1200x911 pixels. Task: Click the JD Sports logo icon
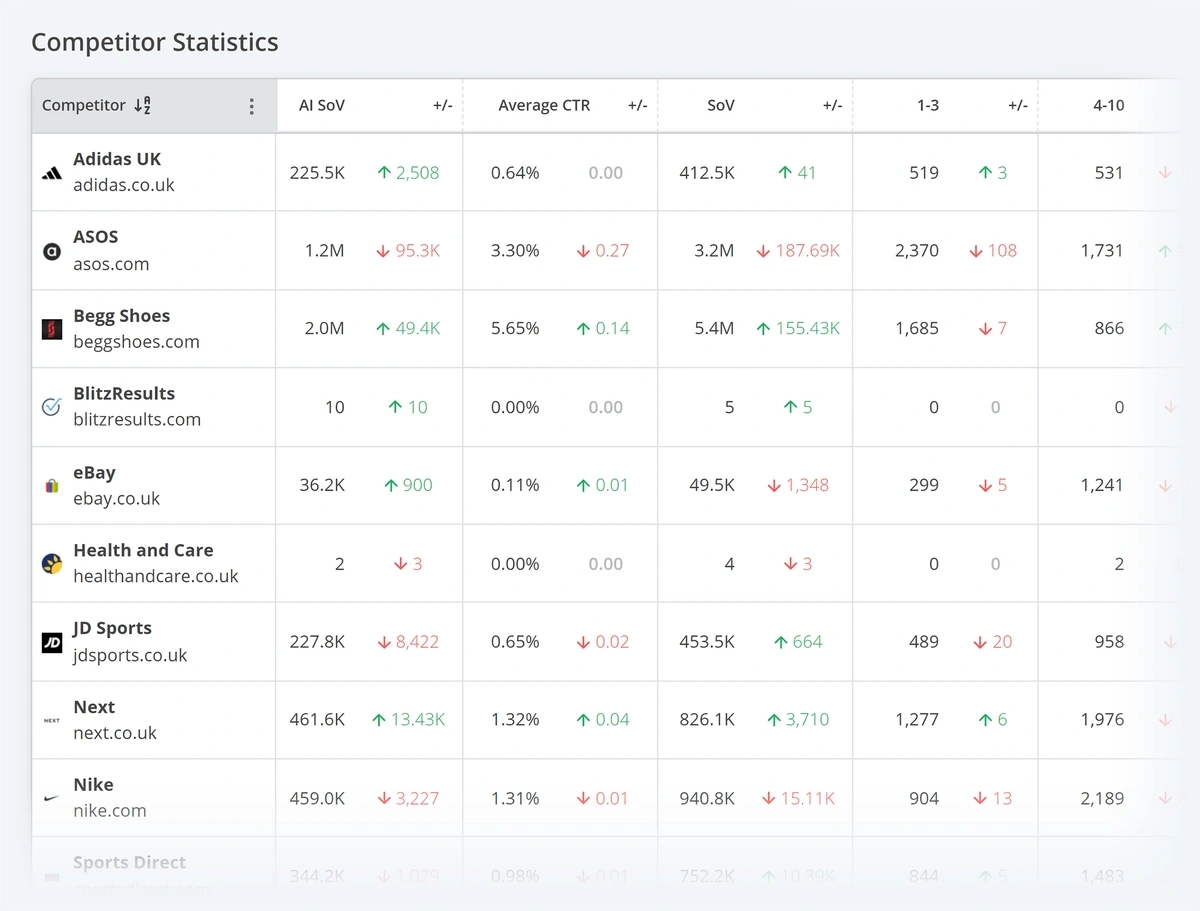[x=51, y=642]
